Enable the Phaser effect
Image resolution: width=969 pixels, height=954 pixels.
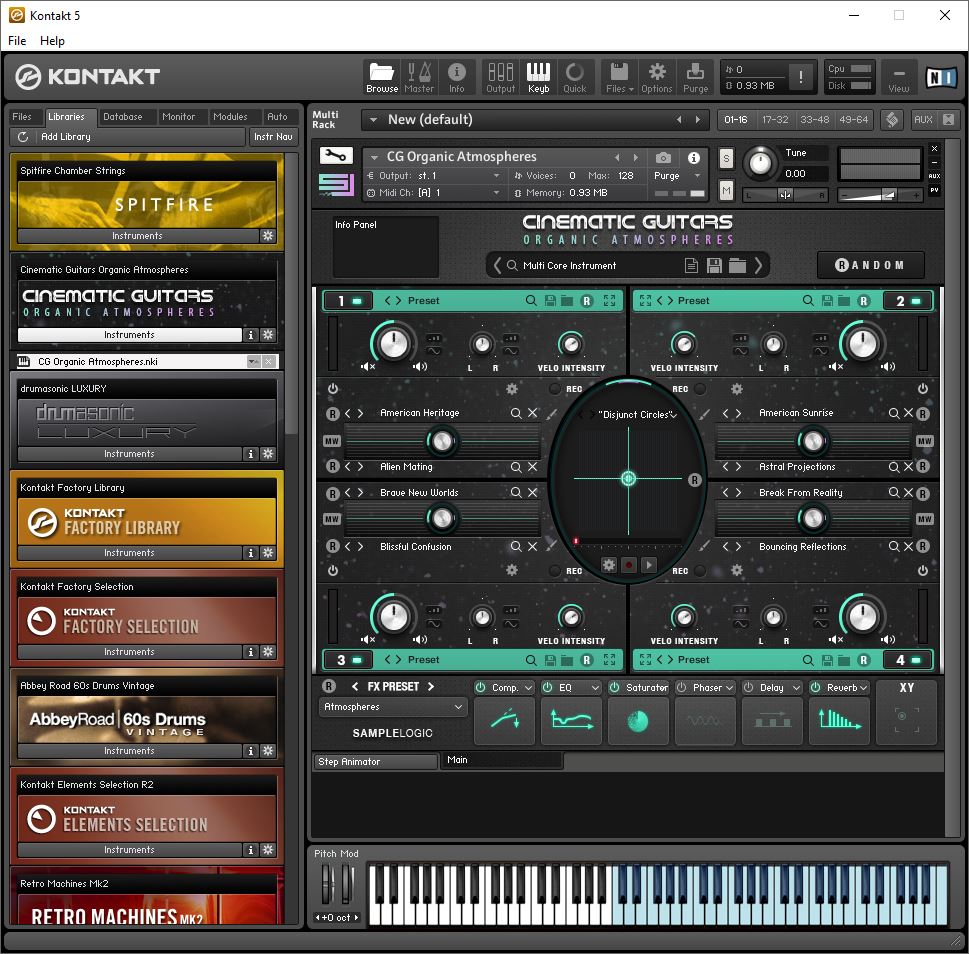681,687
